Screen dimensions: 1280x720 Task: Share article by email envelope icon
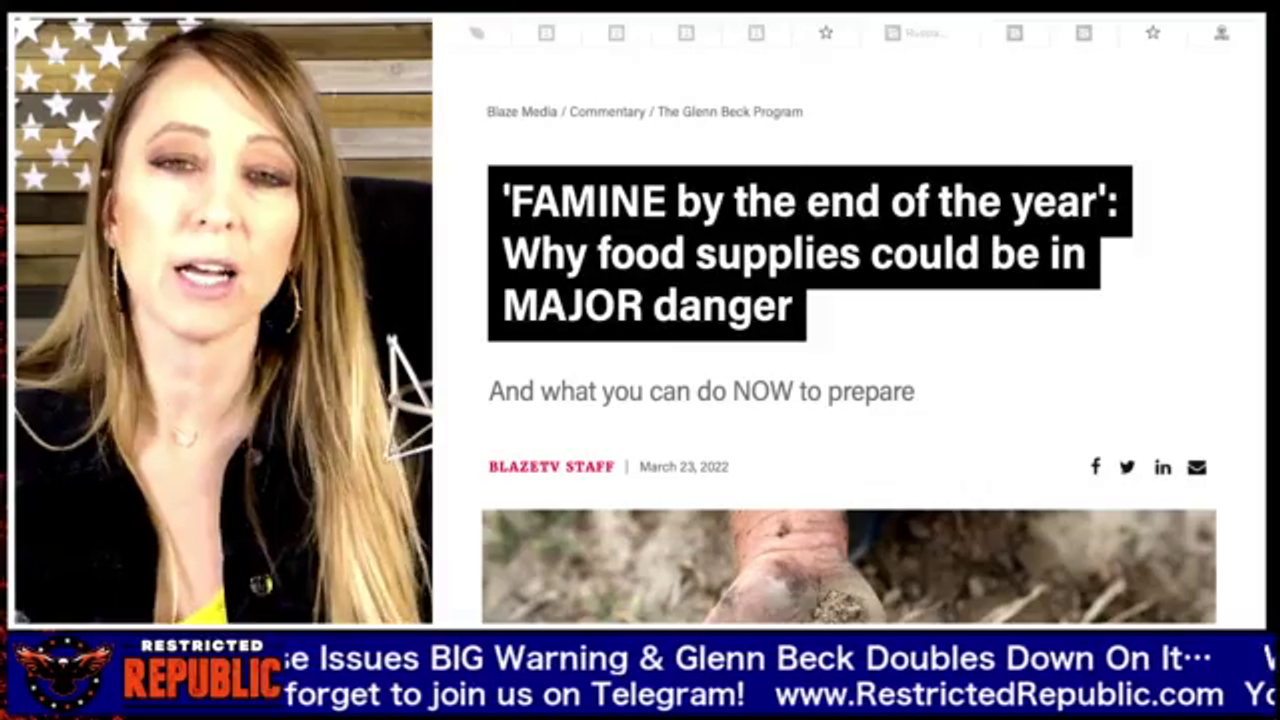1197,467
